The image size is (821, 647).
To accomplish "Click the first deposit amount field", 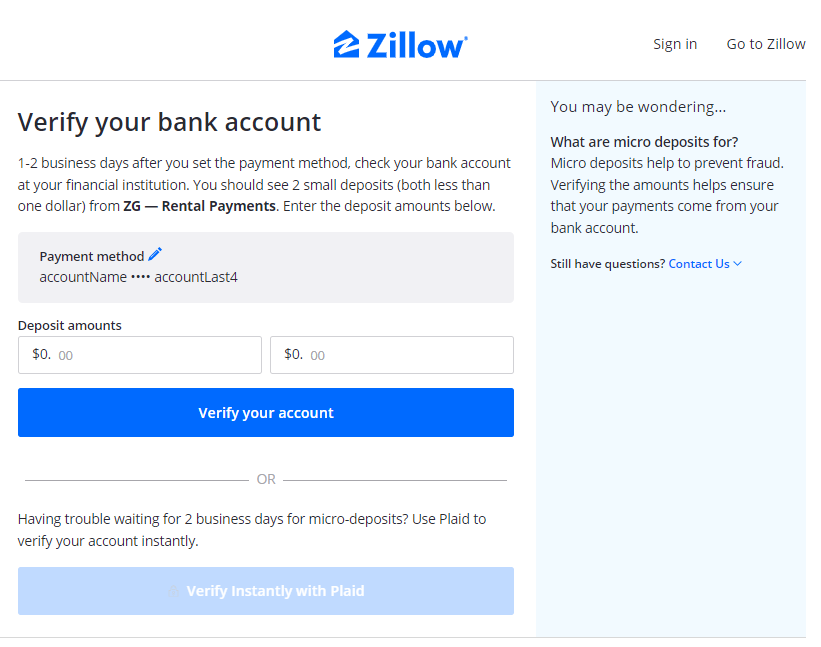I will (139, 354).
